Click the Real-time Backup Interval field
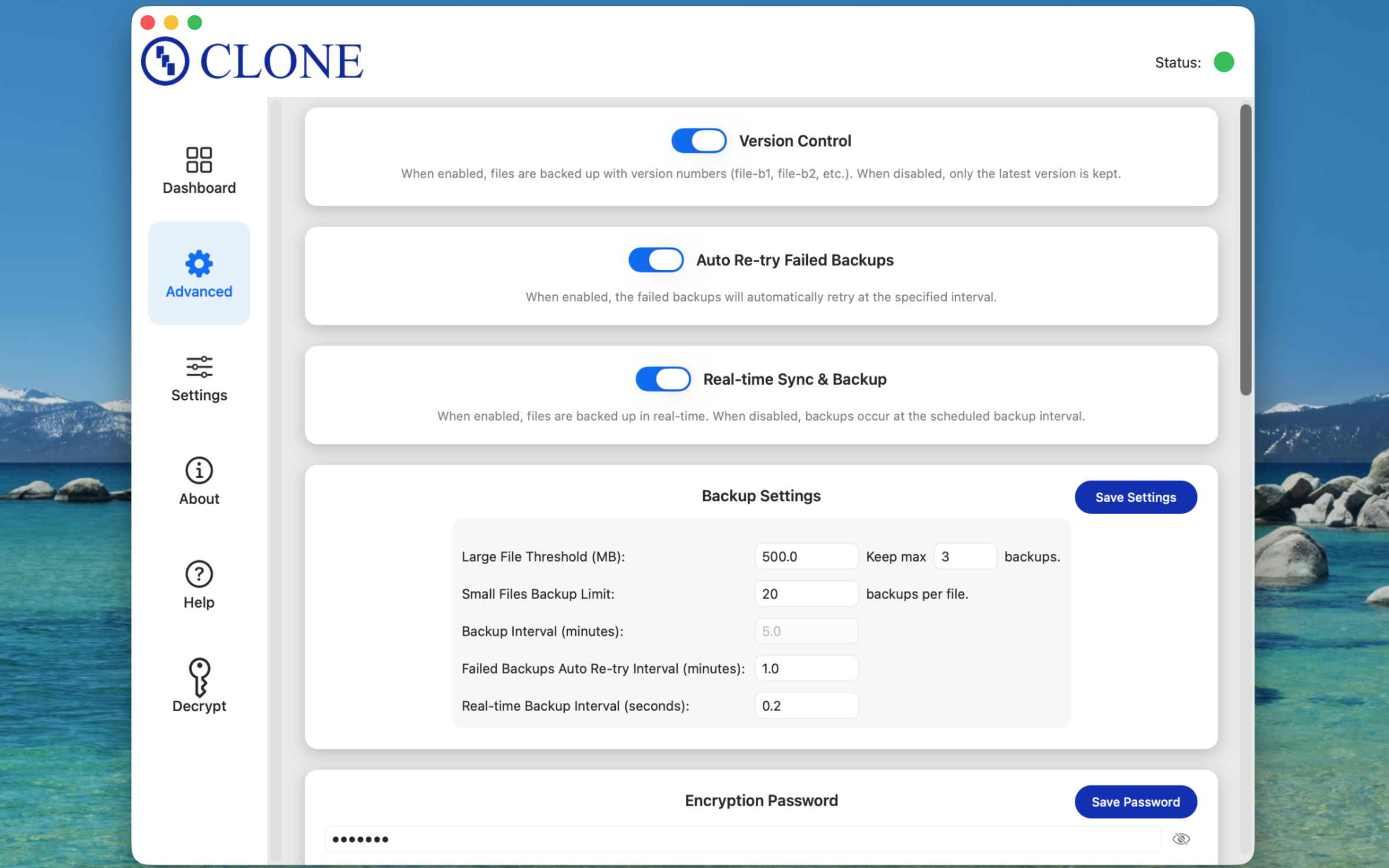The height and width of the screenshot is (868, 1389). [806, 706]
